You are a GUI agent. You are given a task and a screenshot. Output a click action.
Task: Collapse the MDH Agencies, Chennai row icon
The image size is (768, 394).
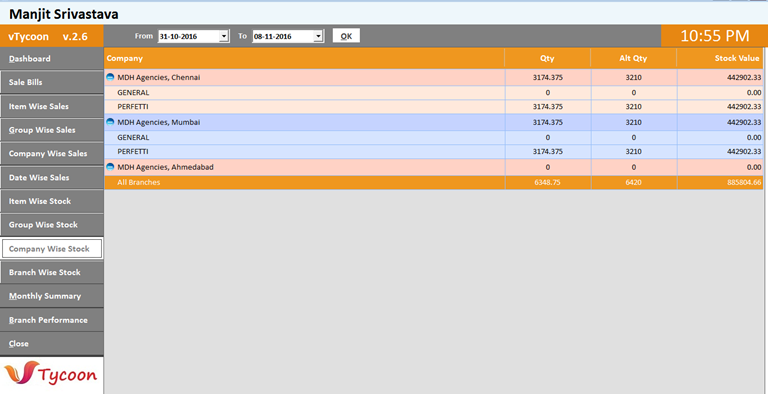pos(110,77)
